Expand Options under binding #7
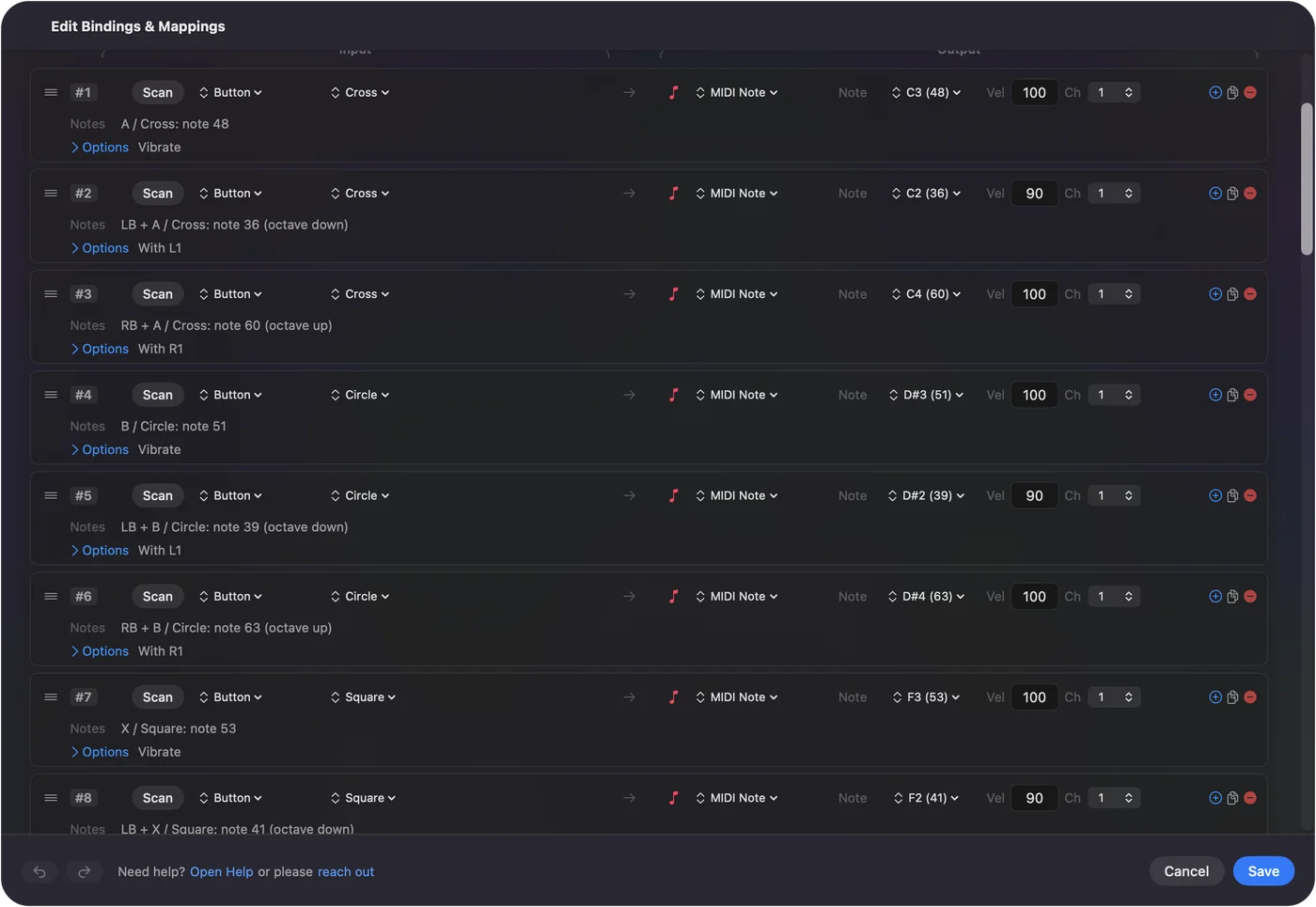 click(100, 752)
